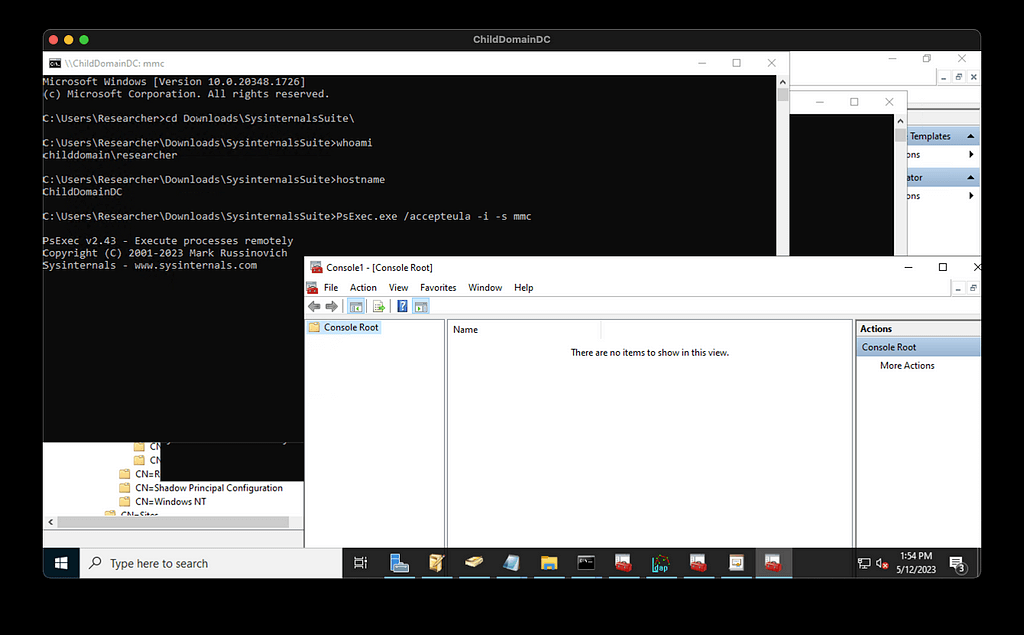Select the Console Root tree node
The width and height of the screenshot is (1024, 635).
pyautogui.click(x=351, y=327)
